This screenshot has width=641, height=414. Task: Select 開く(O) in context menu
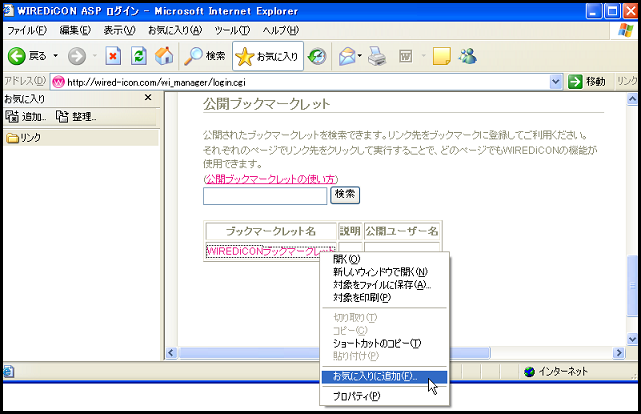pyautogui.click(x=384, y=259)
